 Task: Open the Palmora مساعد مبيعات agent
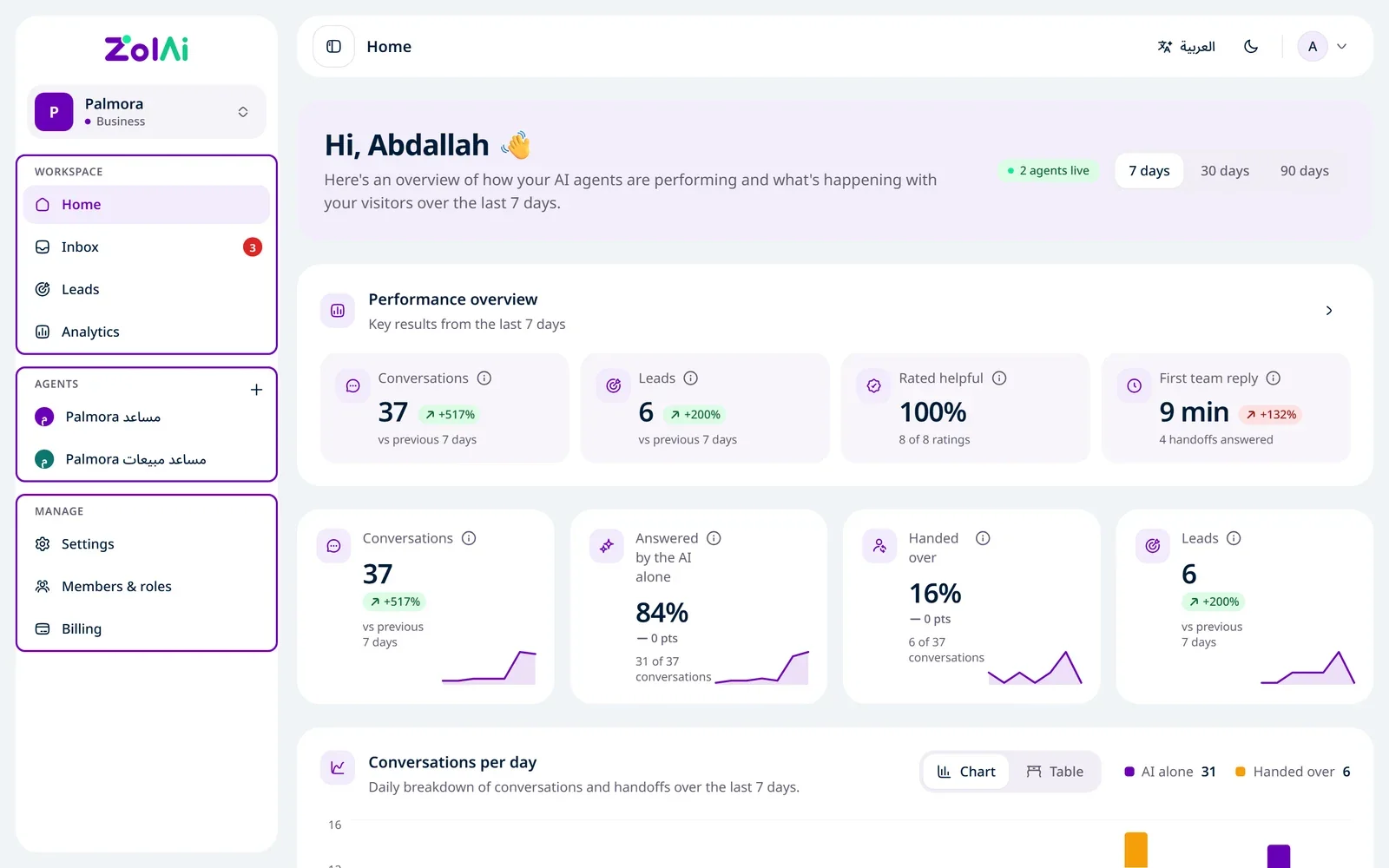(147, 460)
